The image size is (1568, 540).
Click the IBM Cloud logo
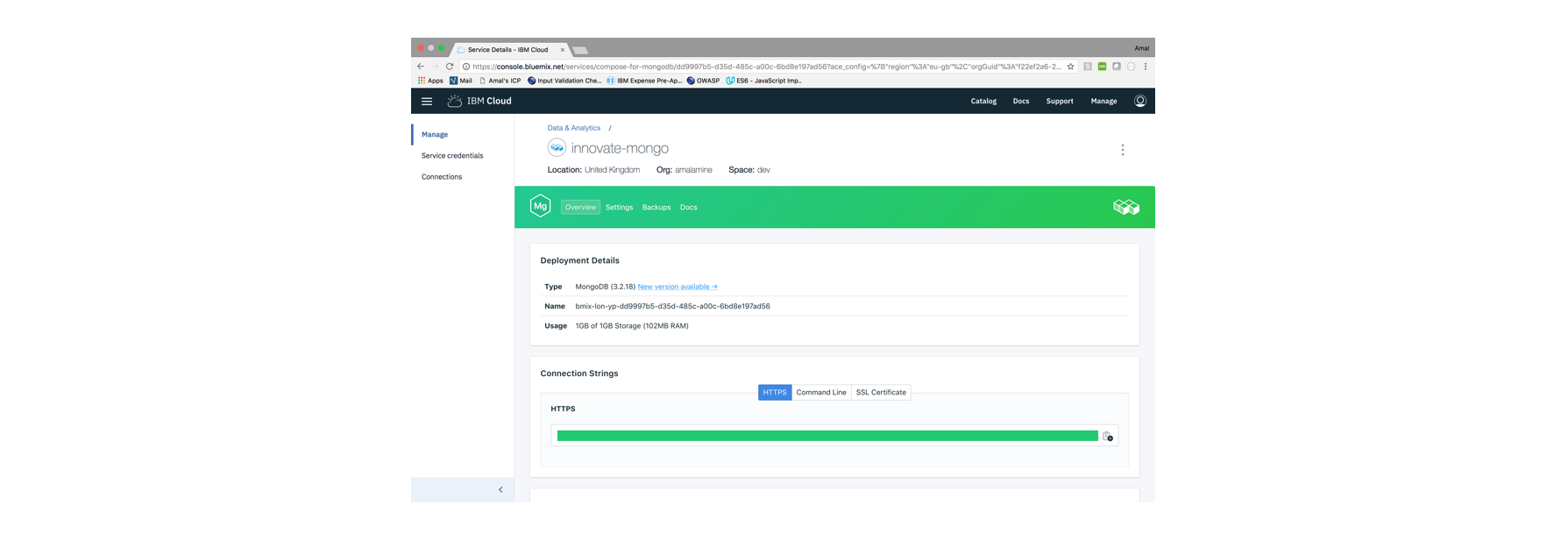pyautogui.click(x=479, y=101)
